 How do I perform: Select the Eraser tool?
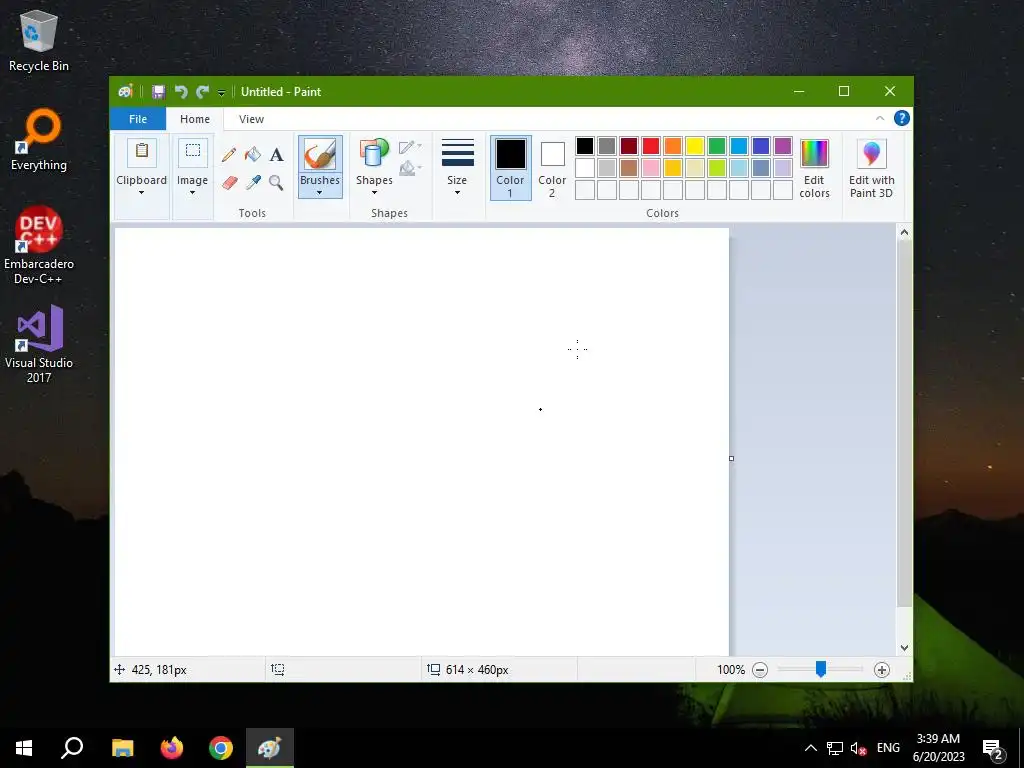pos(229,182)
